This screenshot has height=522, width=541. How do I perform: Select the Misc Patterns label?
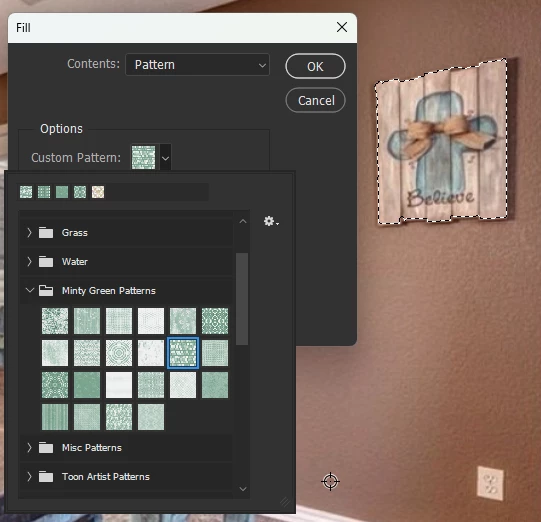(92, 448)
